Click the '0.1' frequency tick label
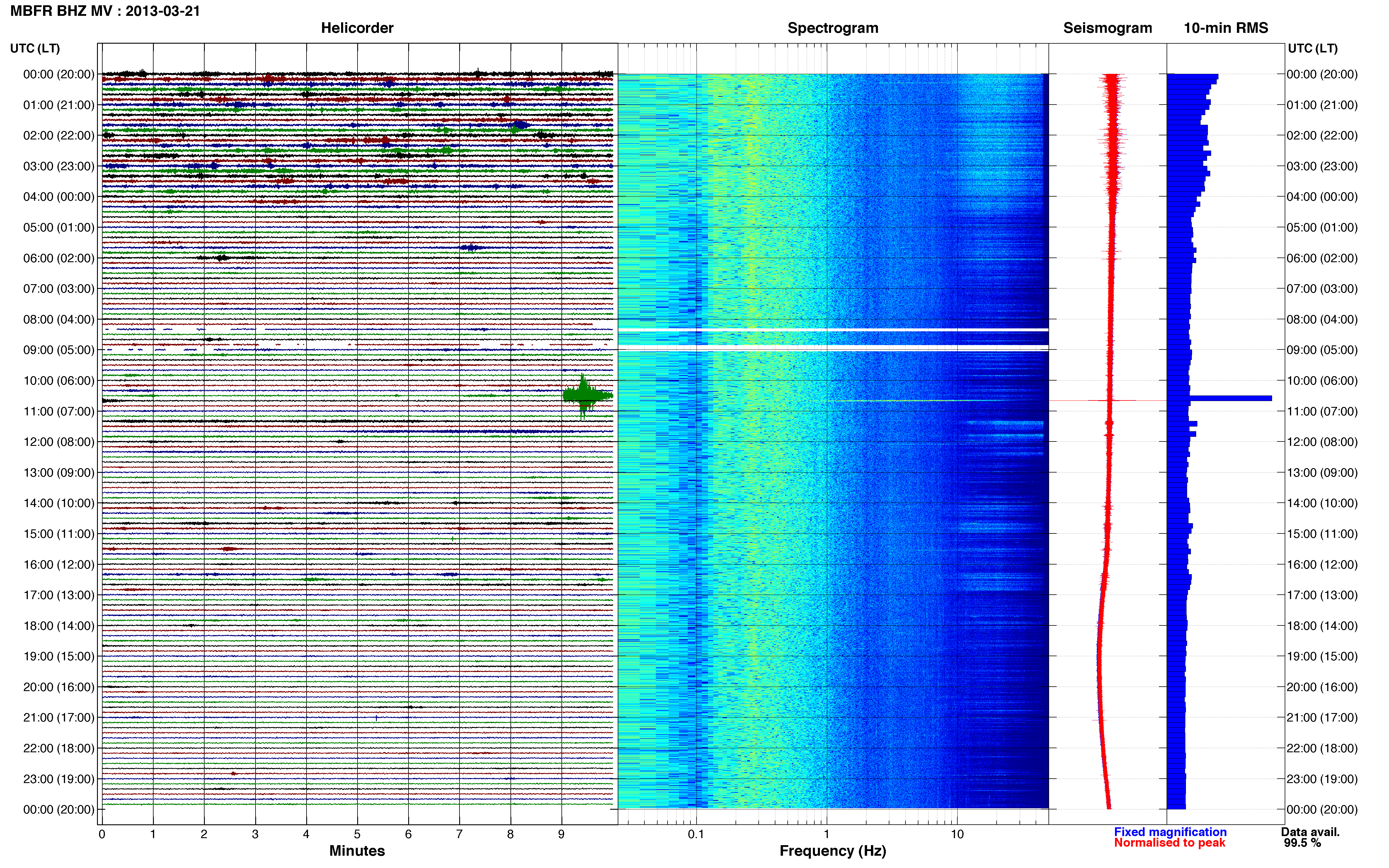The height and width of the screenshot is (868, 1389). (x=696, y=834)
